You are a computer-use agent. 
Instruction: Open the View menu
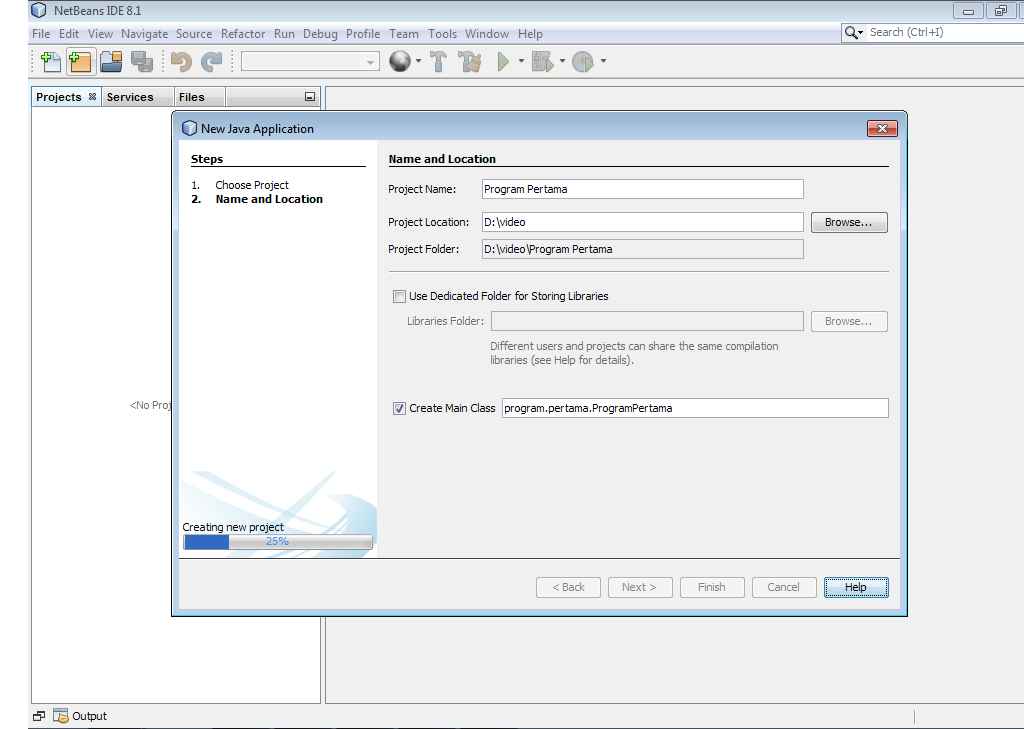(x=100, y=34)
